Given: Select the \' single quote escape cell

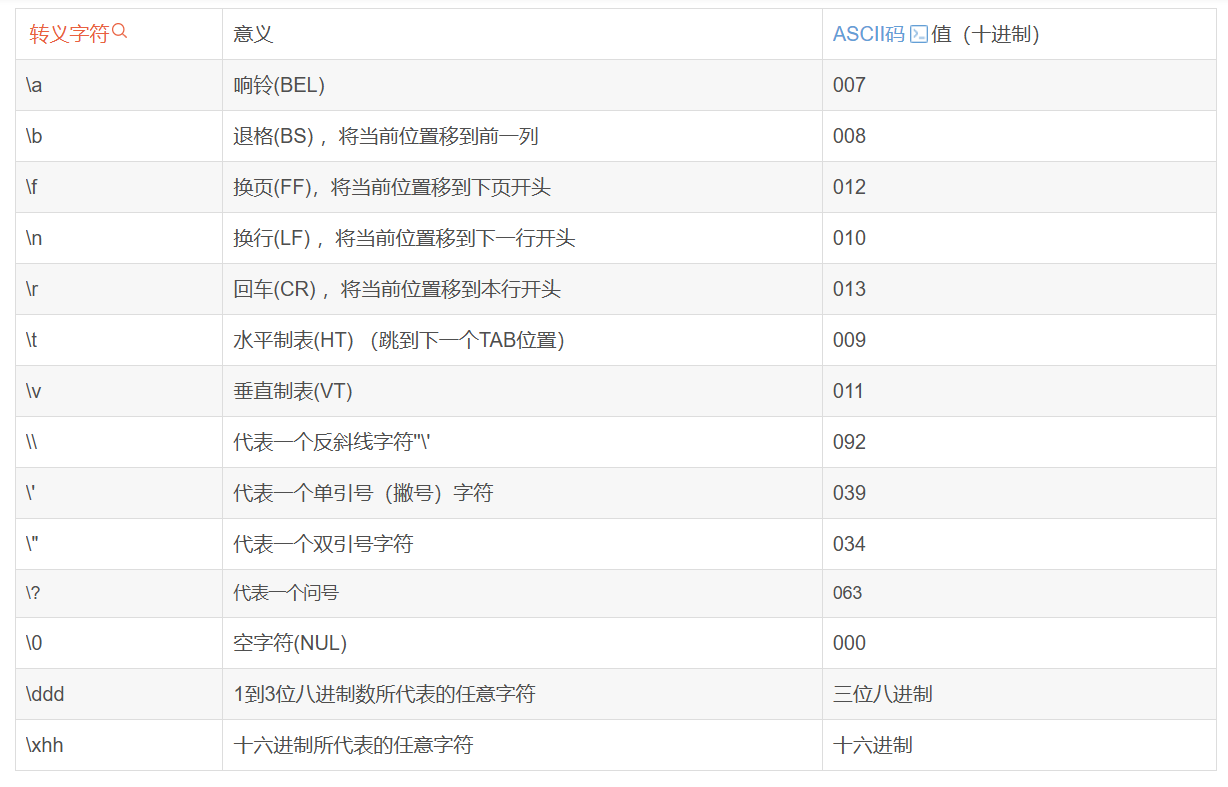Looking at the screenshot, I should click(x=119, y=493).
